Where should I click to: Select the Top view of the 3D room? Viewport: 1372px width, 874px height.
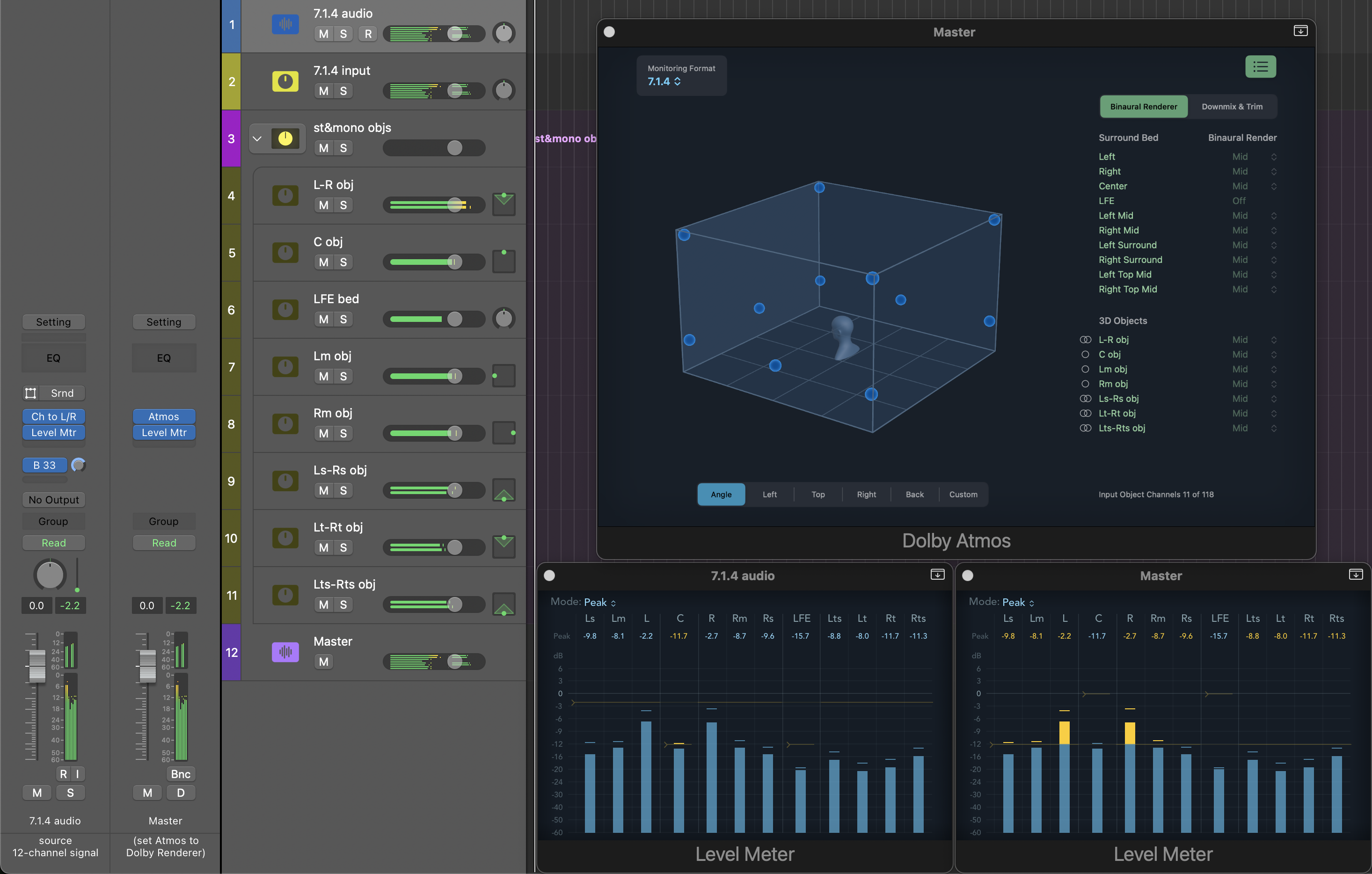pyautogui.click(x=817, y=495)
